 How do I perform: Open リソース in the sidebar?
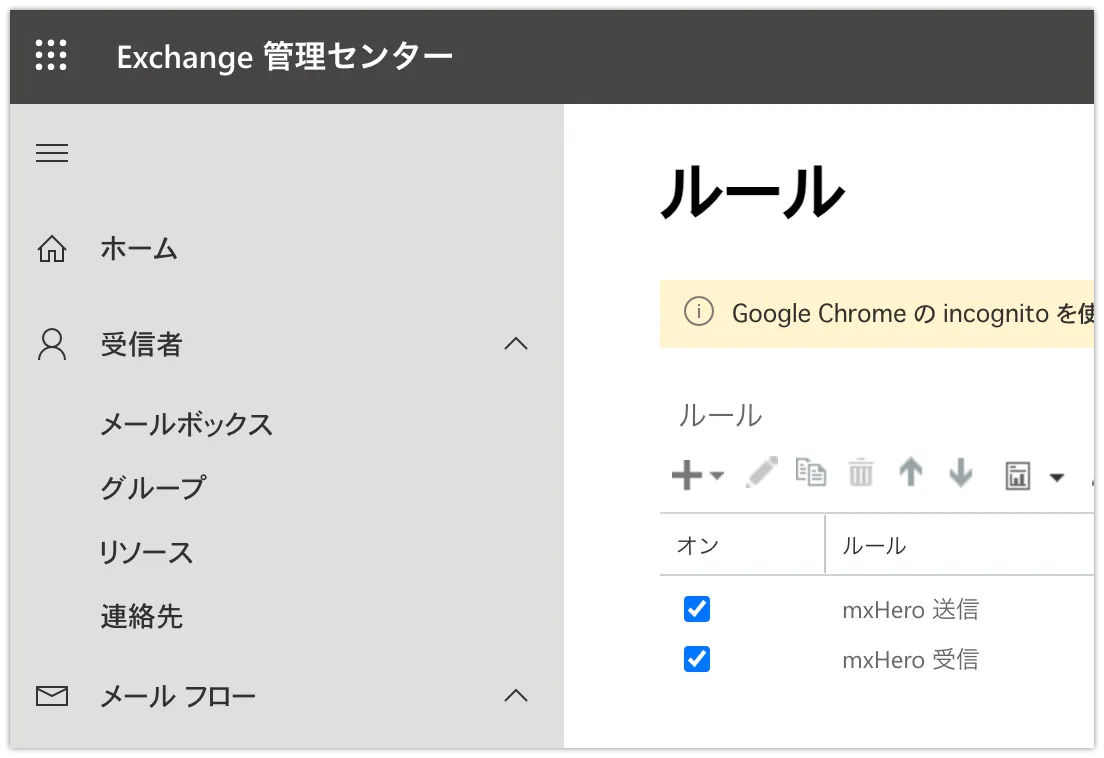click(x=147, y=553)
